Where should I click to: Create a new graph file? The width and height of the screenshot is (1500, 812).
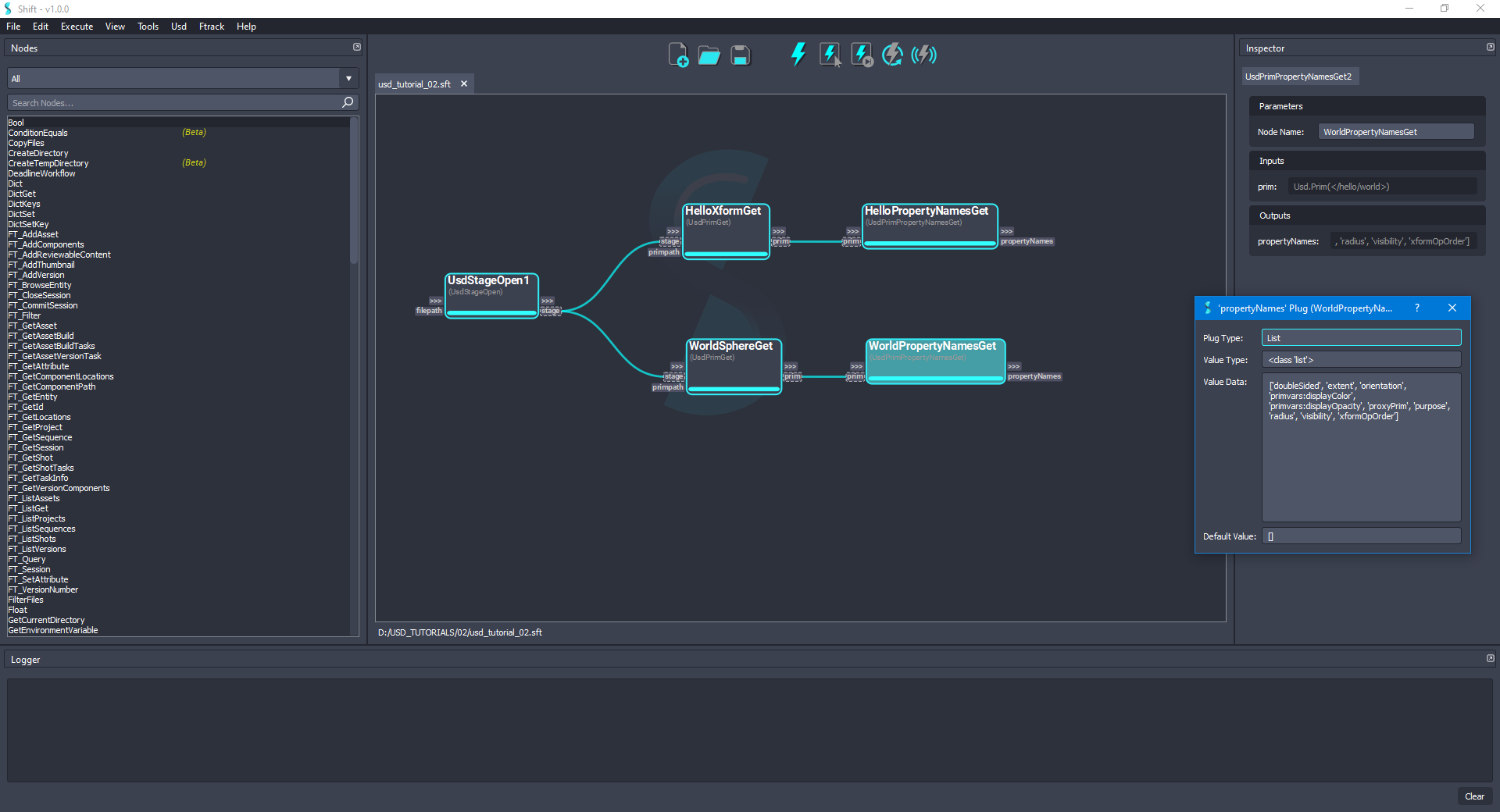click(678, 55)
